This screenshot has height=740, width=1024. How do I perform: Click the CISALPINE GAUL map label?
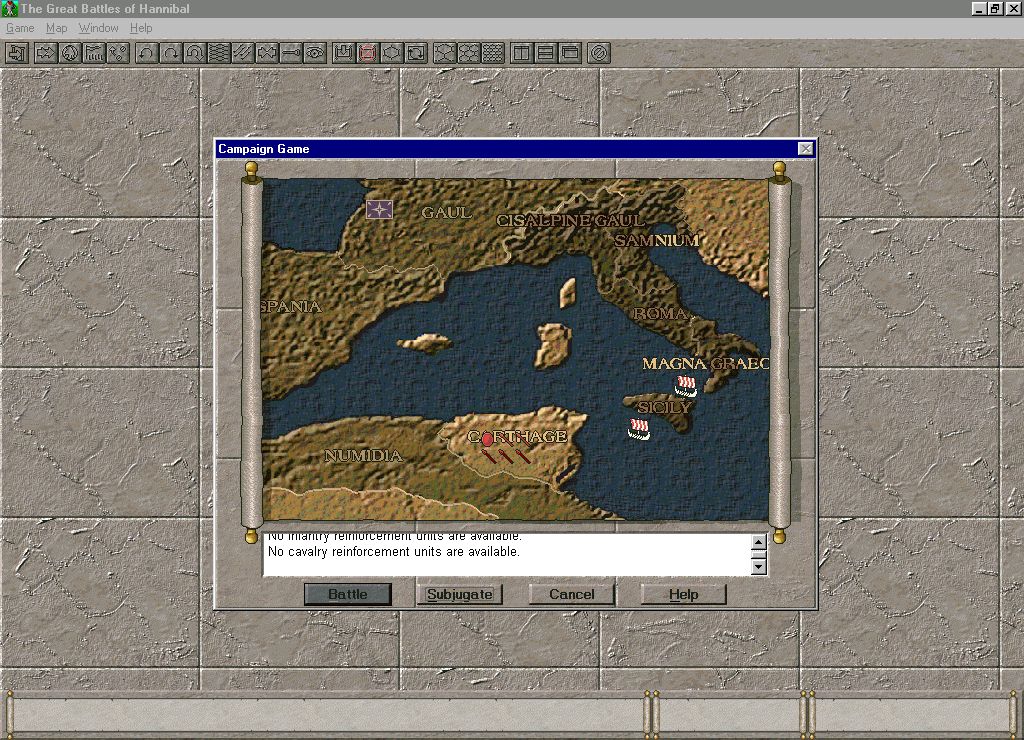point(570,221)
